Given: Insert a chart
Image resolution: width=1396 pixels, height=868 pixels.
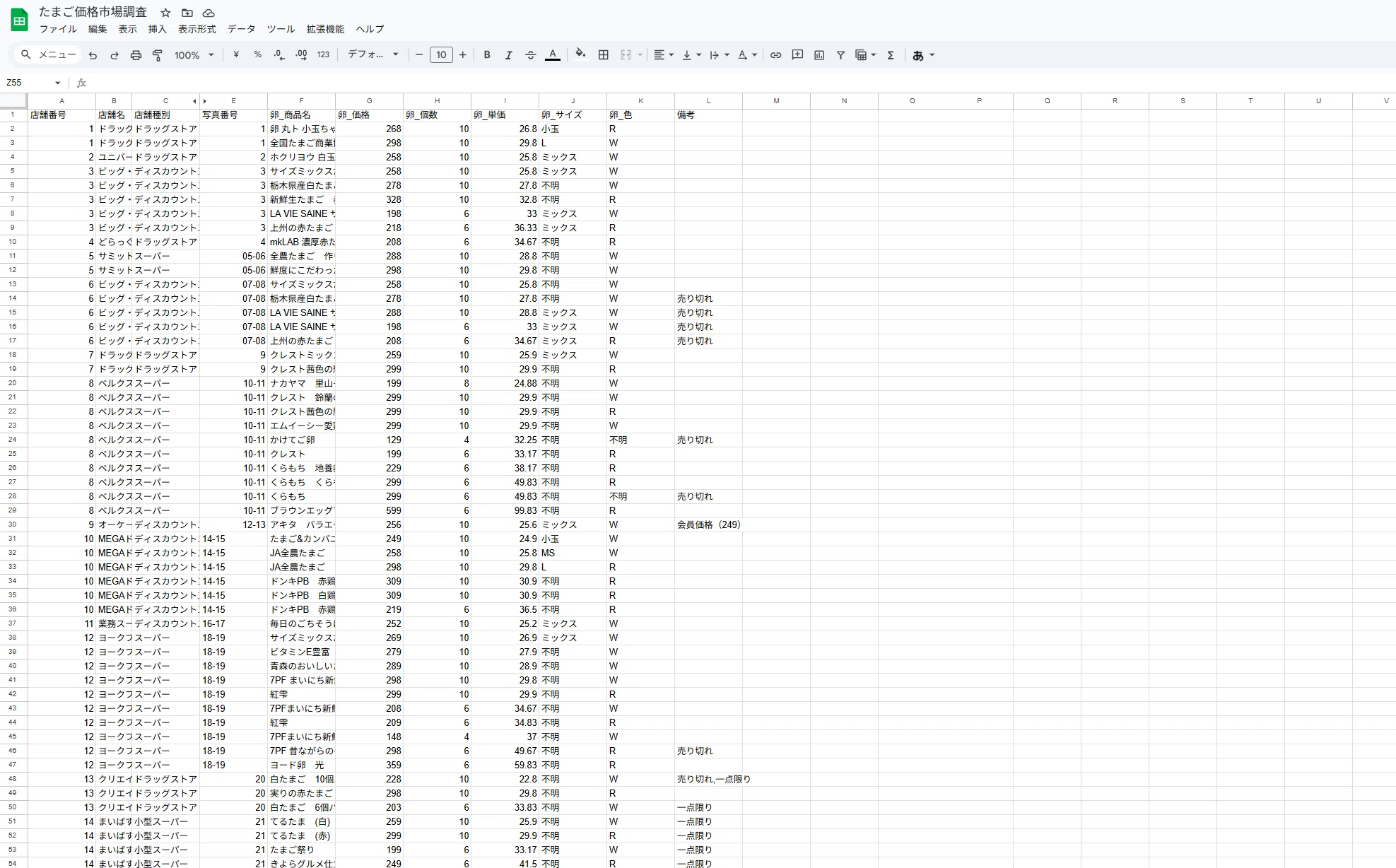Looking at the screenshot, I should 819,55.
